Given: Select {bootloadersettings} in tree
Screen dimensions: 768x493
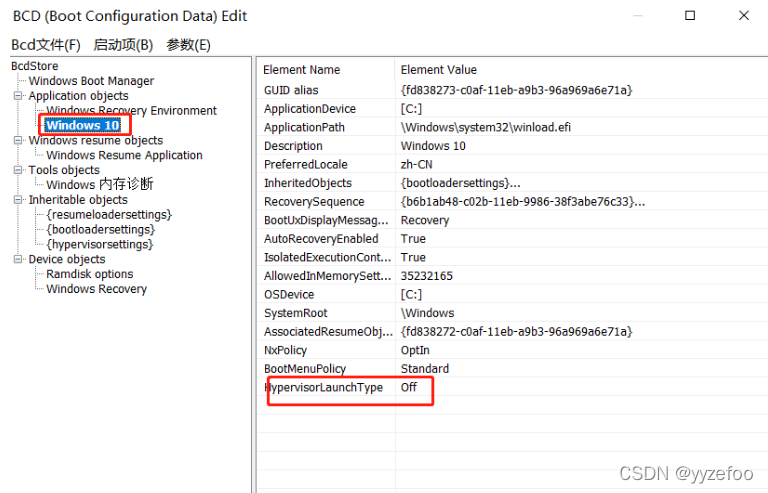Looking at the screenshot, I should tap(100, 230).
